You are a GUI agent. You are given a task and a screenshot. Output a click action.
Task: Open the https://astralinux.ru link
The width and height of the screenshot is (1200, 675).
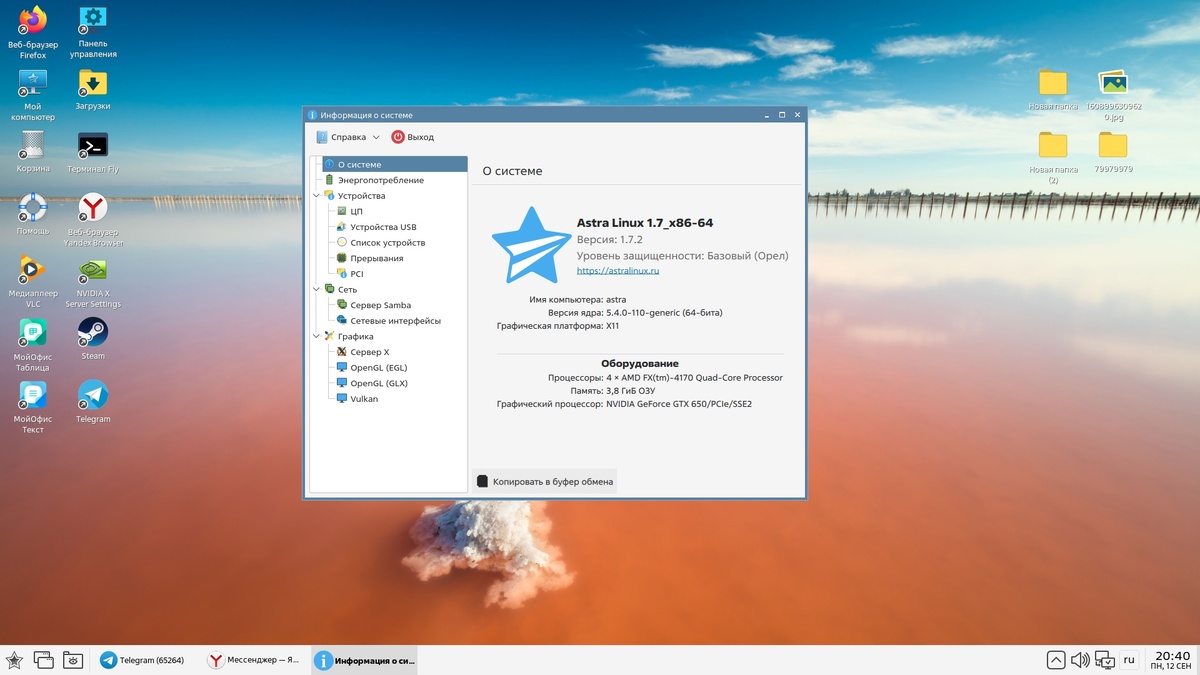(x=618, y=271)
